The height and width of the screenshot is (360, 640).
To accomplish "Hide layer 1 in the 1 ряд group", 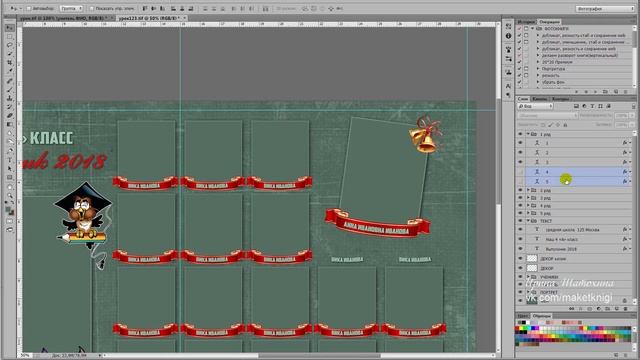I will 520,143.
